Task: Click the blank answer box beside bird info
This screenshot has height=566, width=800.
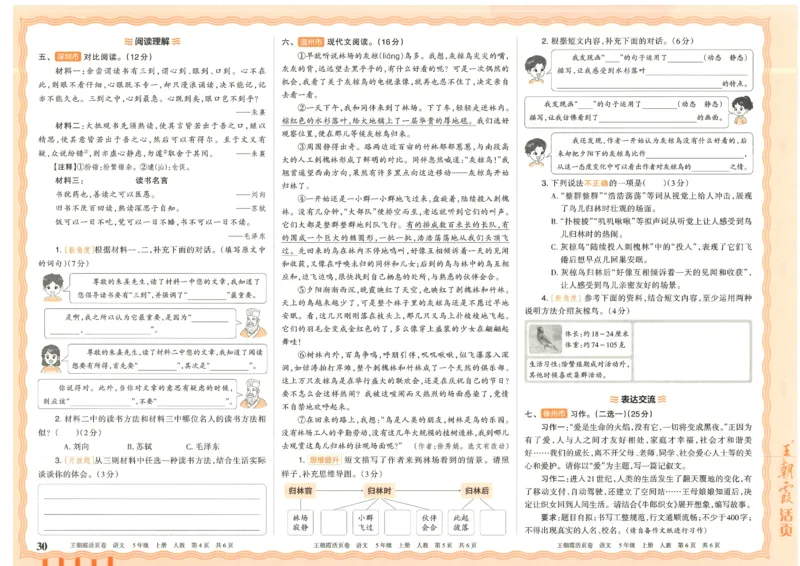Action: pyautogui.click(x=691, y=351)
